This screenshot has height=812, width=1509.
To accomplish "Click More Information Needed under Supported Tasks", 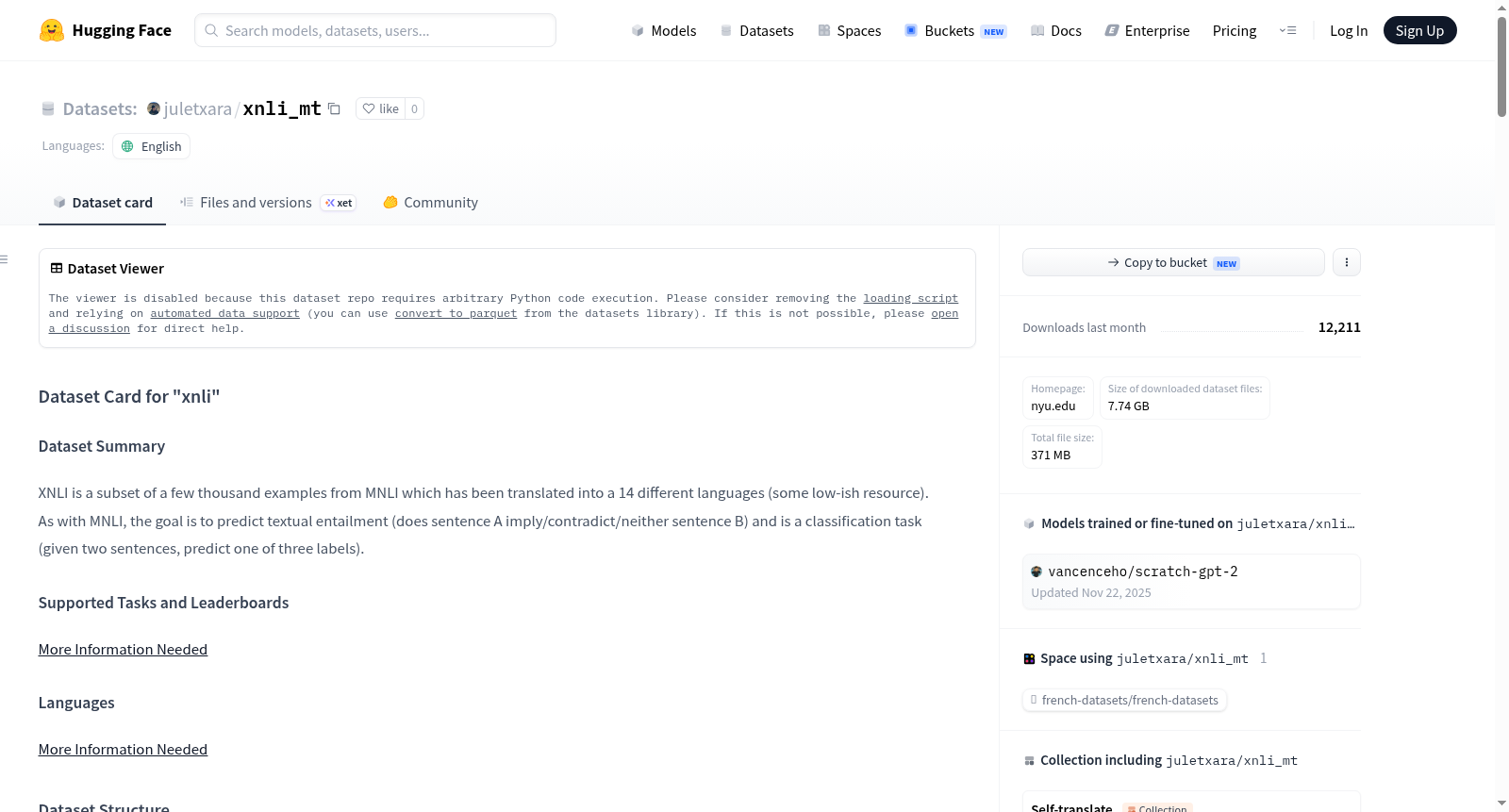I will tap(123, 649).
